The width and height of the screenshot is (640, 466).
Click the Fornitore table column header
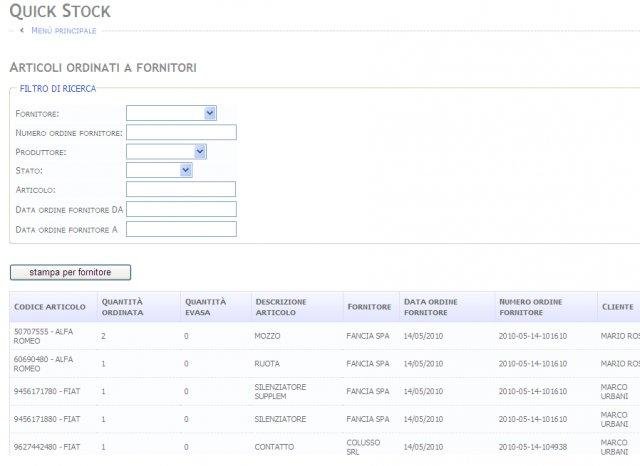[x=369, y=306]
